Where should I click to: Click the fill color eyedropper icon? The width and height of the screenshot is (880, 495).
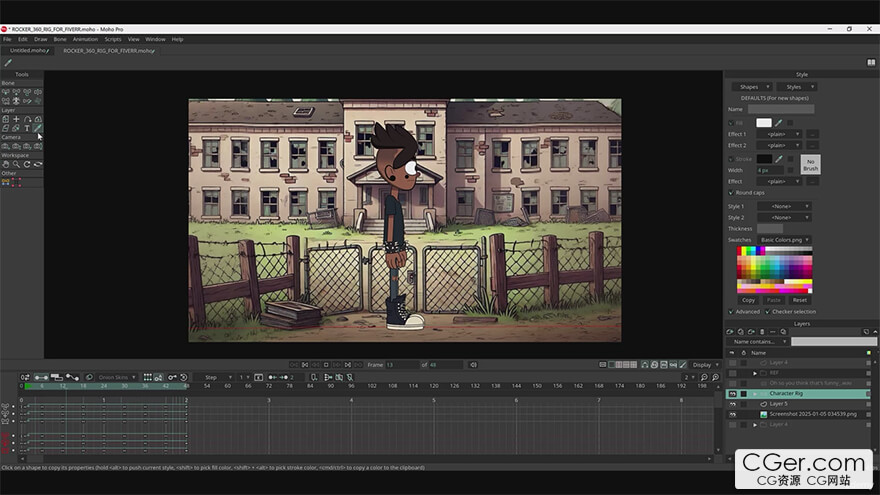click(x=779, y=122)
